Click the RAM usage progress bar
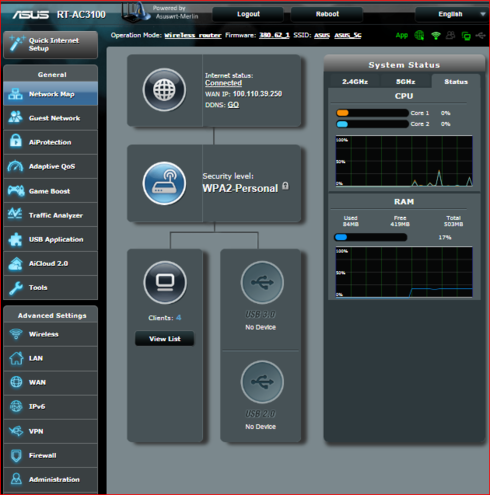Screen dimensions: 490x495 pyautogui.click(x=370, y=237)
